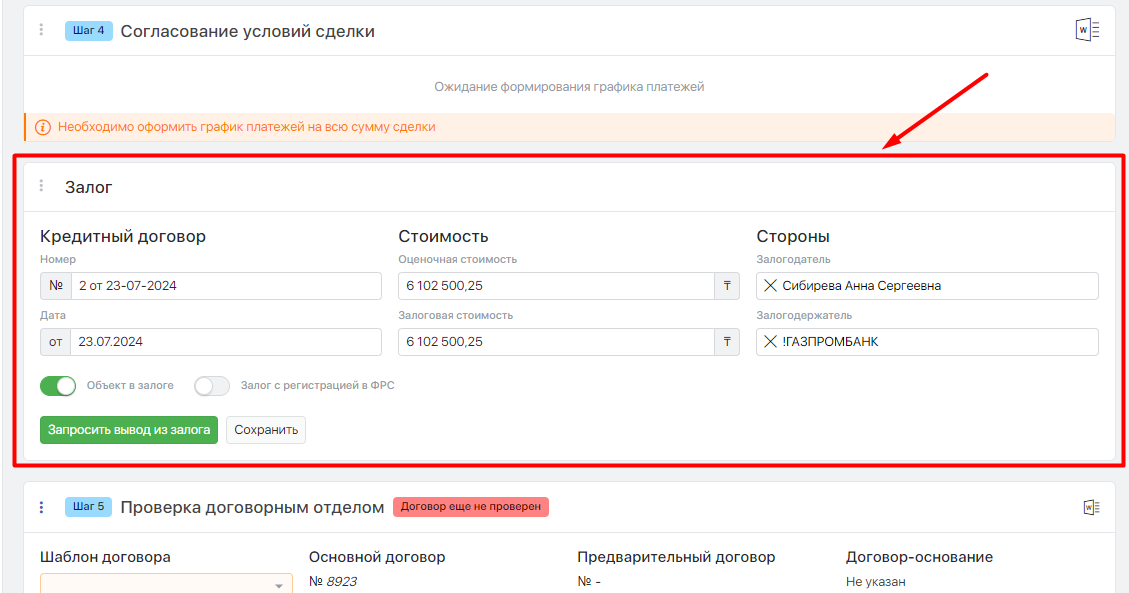Open Word export icon for Step 4
The image size is (1129, 593).
tap(1087, 30)
